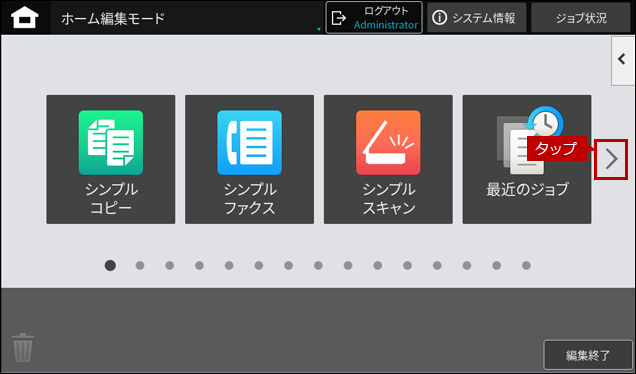Screen dimensions: 636x374
Task: Select the third page indicator dot
Action: click(170, 265)
